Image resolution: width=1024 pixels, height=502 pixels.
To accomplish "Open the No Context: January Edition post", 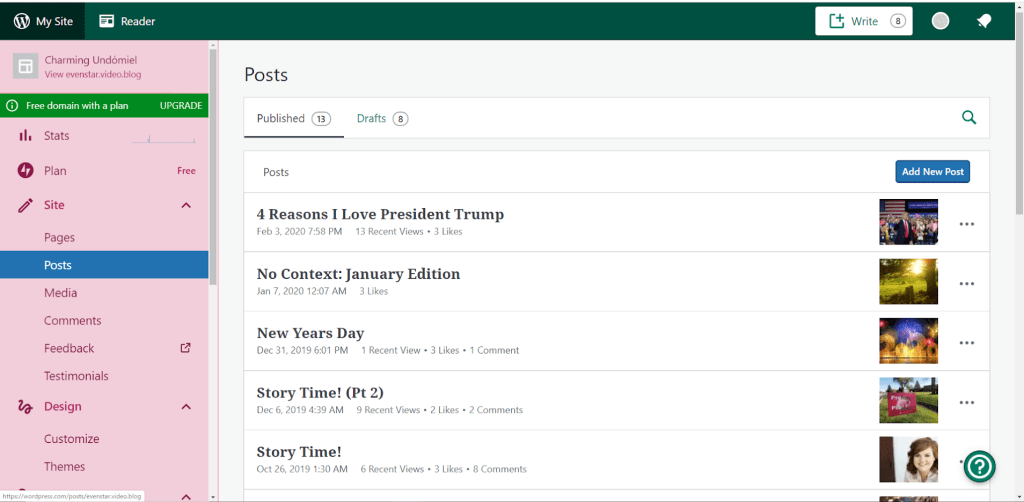I will pos(358,274).
